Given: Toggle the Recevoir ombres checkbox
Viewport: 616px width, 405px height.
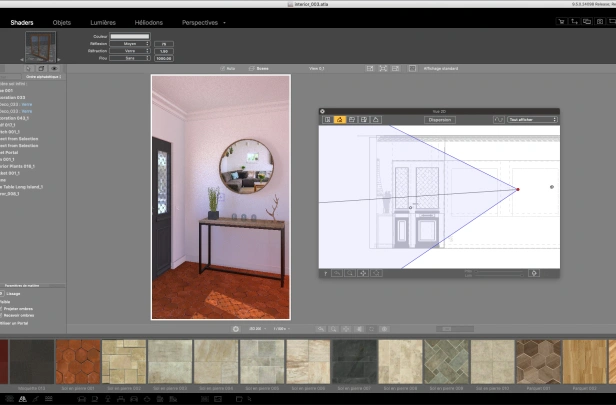Looking at the screenshot, I should (x=1, y=315).
